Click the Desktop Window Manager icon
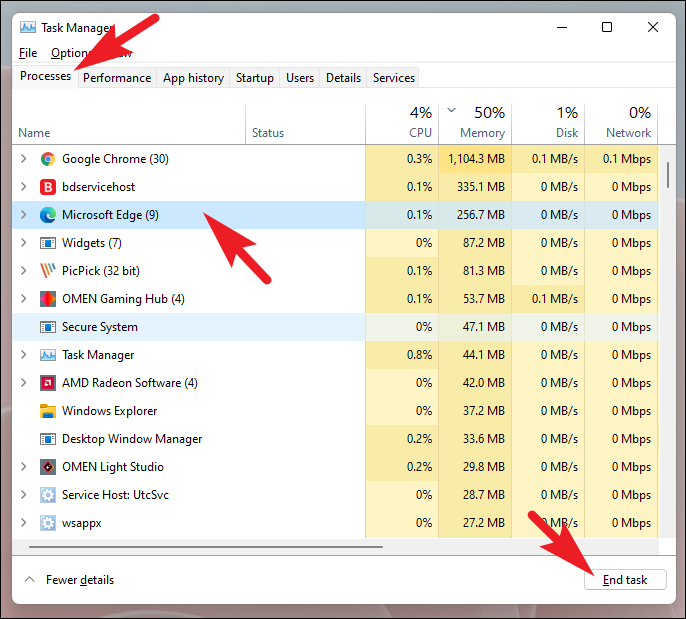Image resolution: width=686 pixels, height=619 pixels. [x=48, y=439]
